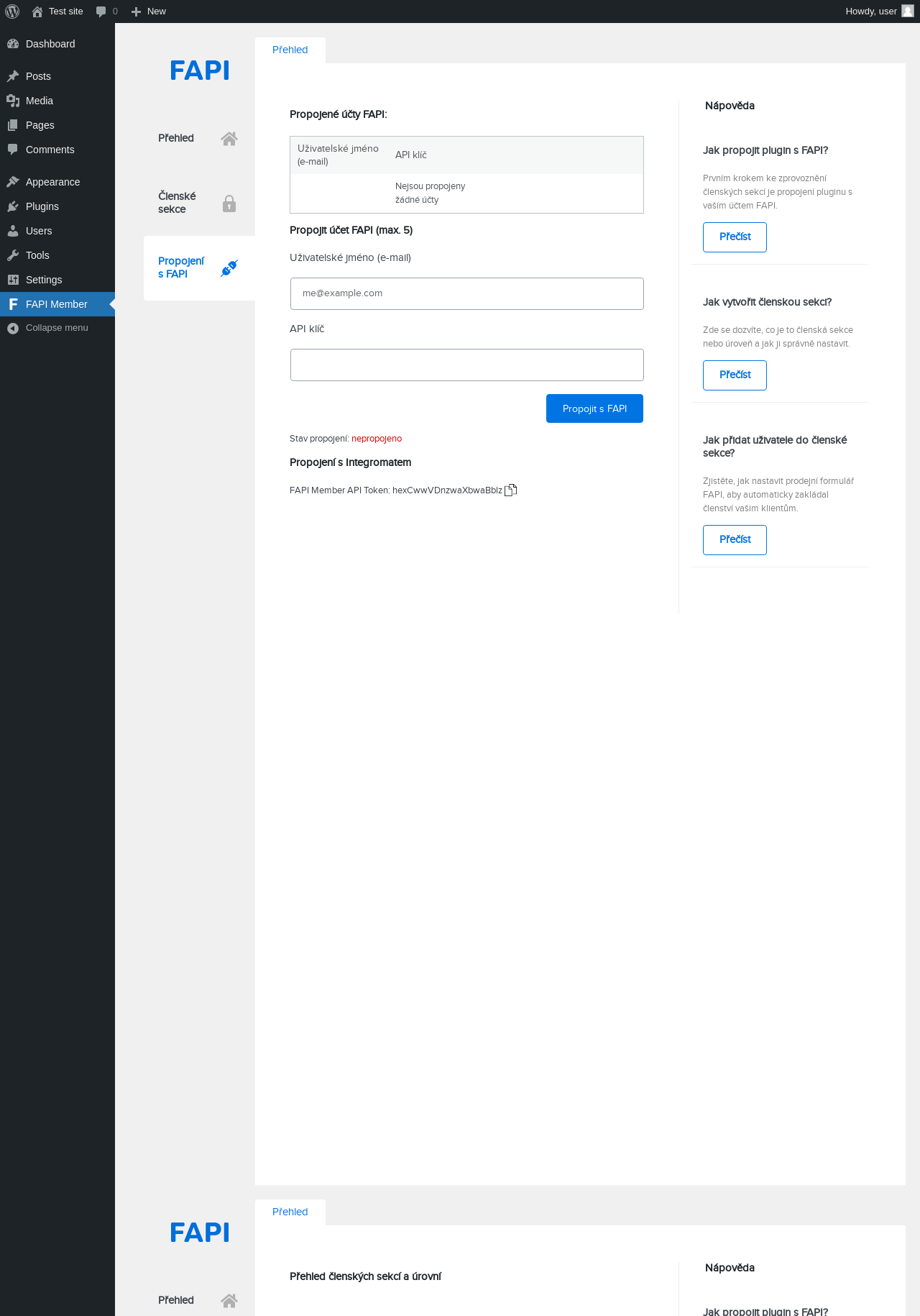Click the speech bubble icon beside sidebar Comments

[13, 150]
